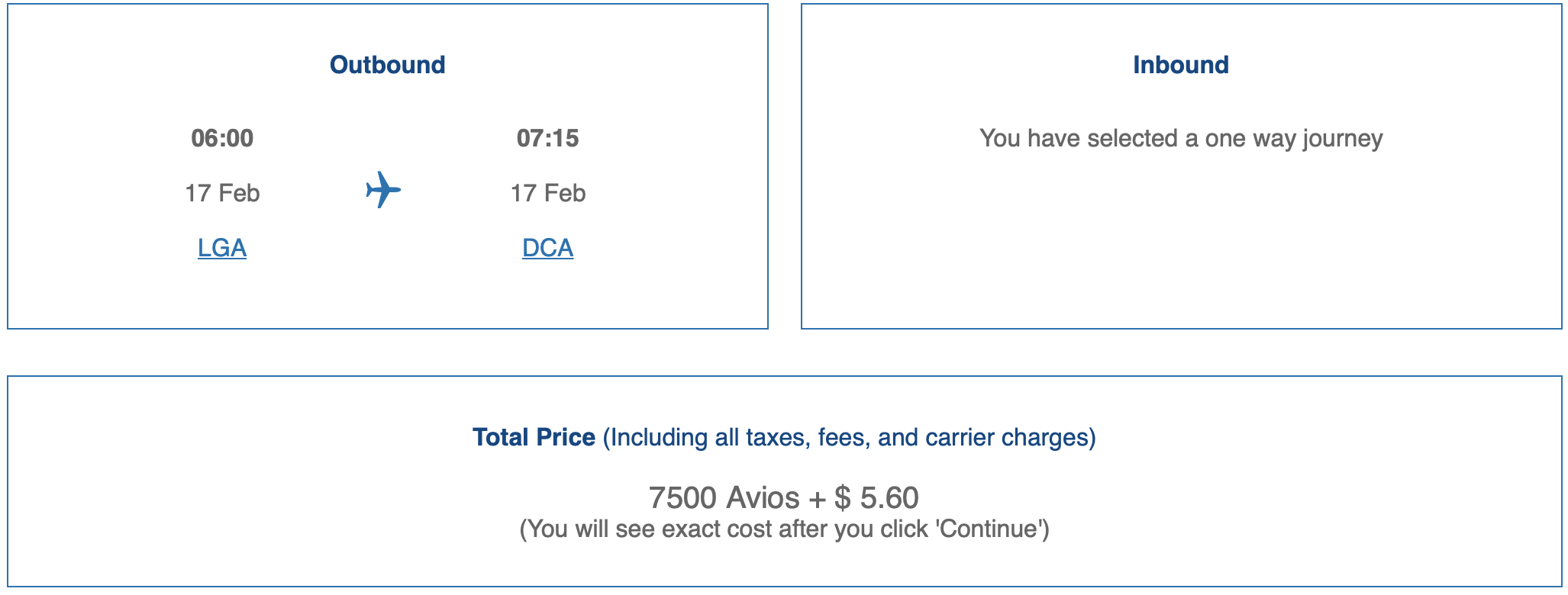The image size is (1568, 595).
Task: Select the Inbound heading
Action: (1181, 65)
